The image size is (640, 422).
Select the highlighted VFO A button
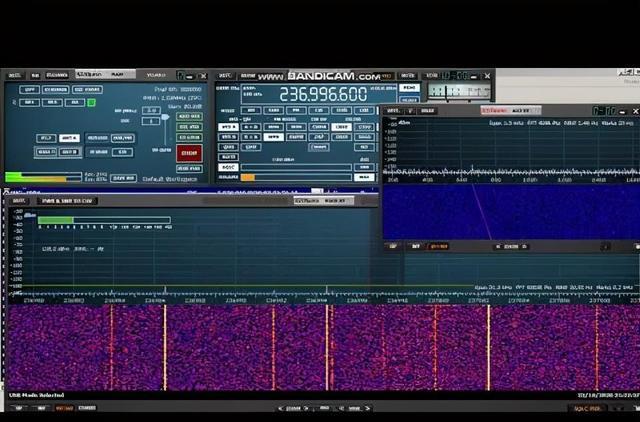(228, 127)
